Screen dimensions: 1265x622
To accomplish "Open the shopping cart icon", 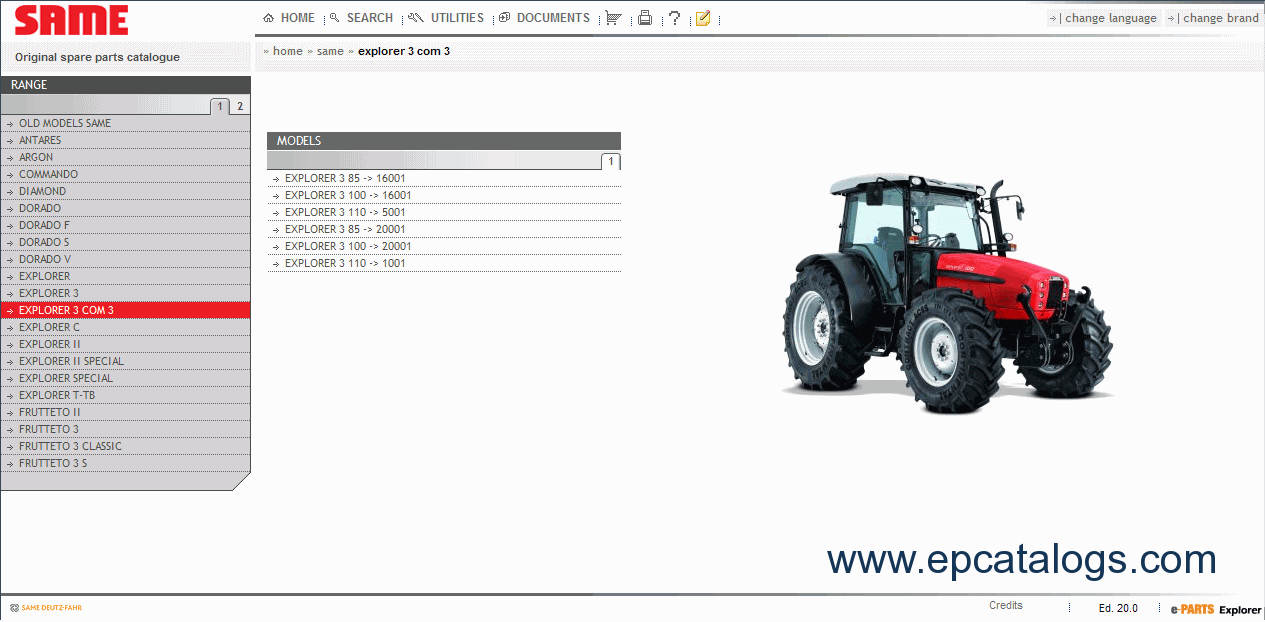I will tap(613, 18).
